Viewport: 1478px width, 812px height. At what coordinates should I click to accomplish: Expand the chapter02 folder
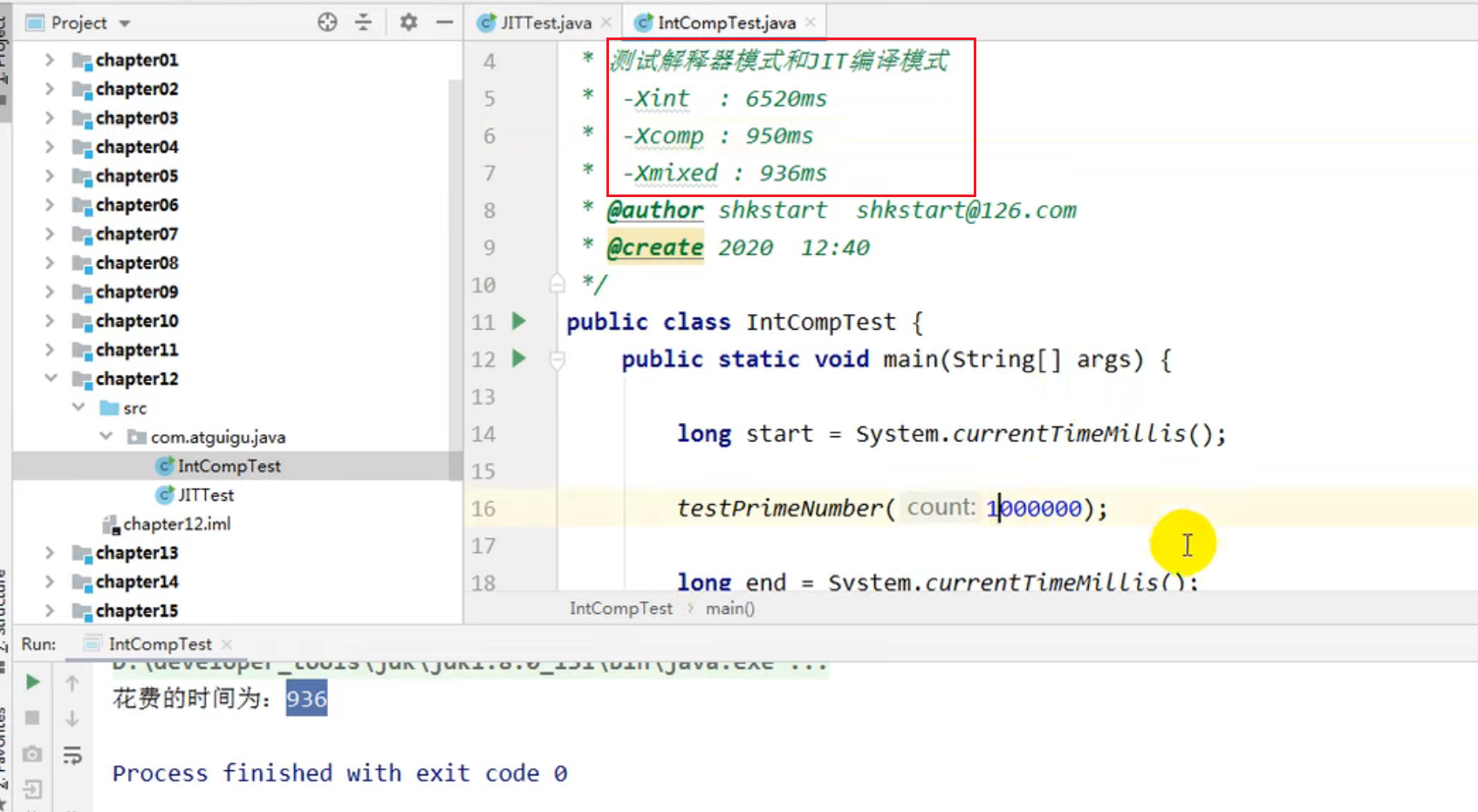click(x=50, y=89)
